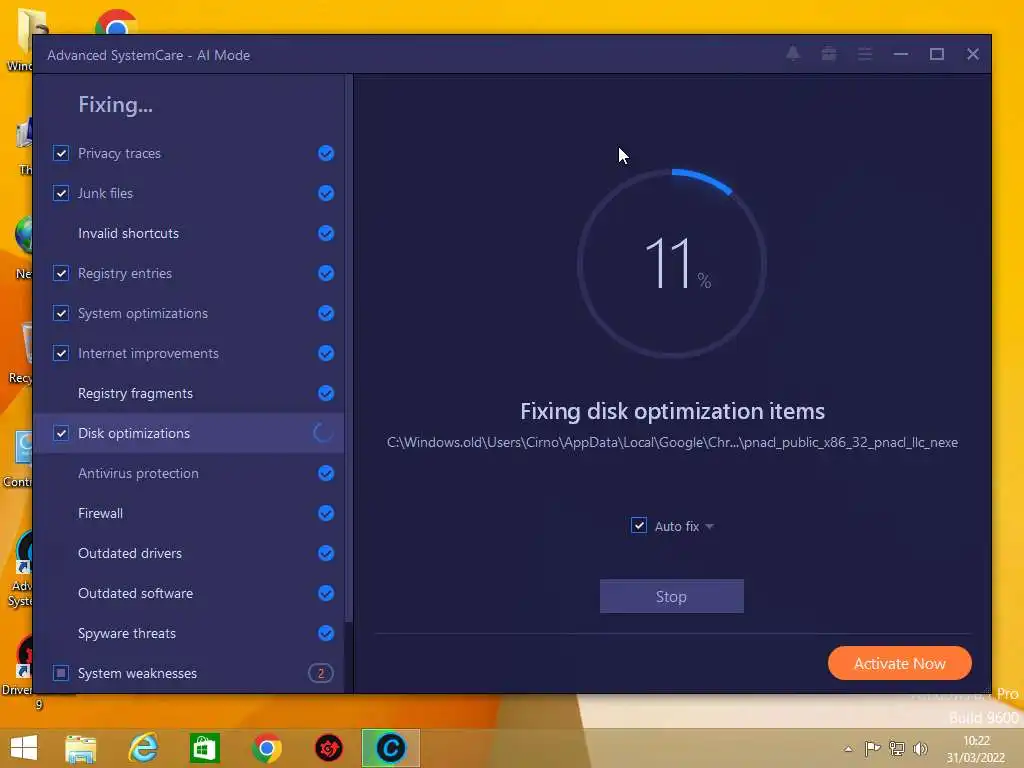Click the Stop button
The width and height of the screenshot is (1024, 768).
[x=671, y=596]
